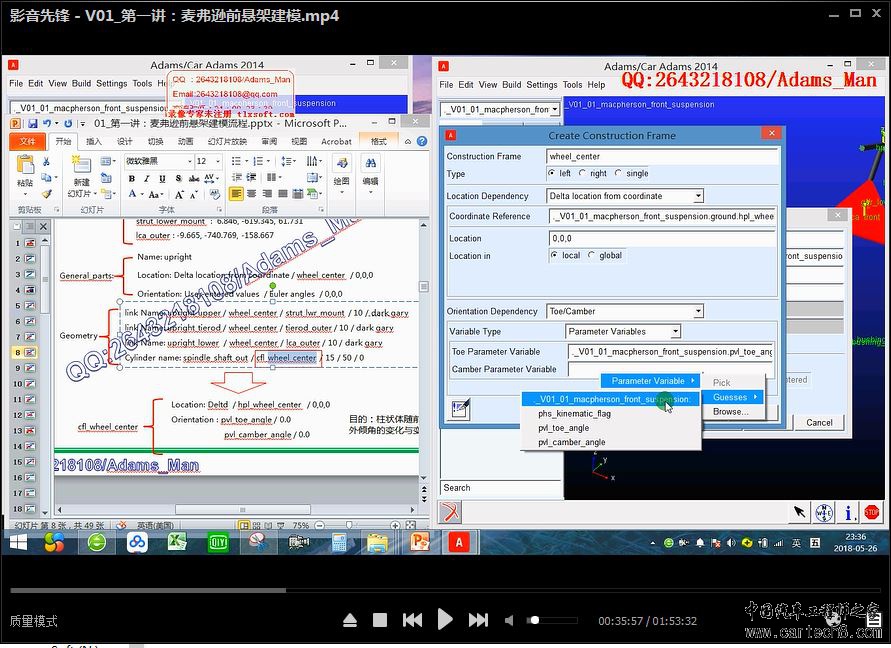
Task: Click the iQIYI icon on the taskbar
Action: pyautogui.click(x=218, y=543)
